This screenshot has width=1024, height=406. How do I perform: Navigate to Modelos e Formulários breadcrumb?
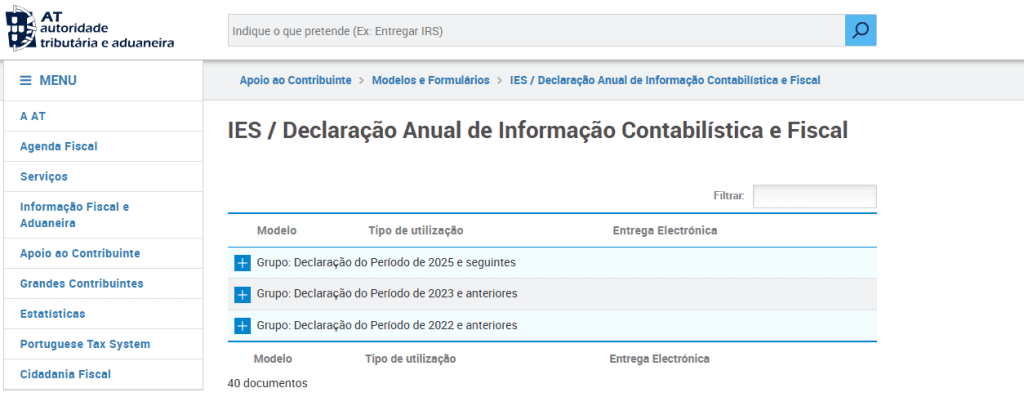coord(431,80)
